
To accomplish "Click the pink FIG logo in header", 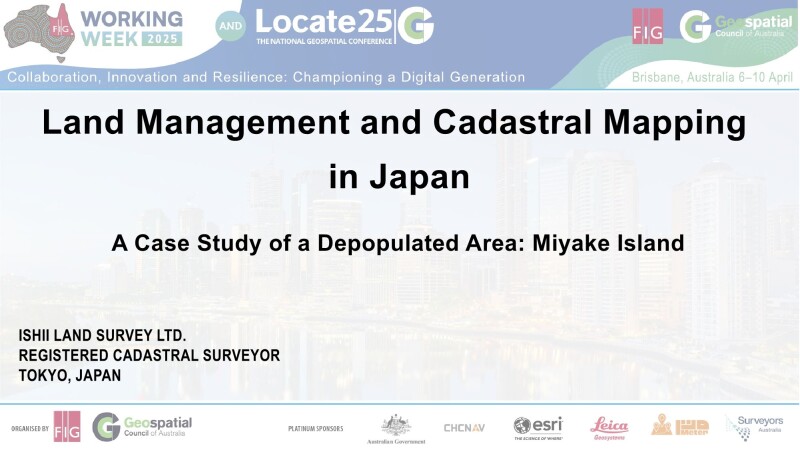I will pyautogui.click(x=648, y=27).
